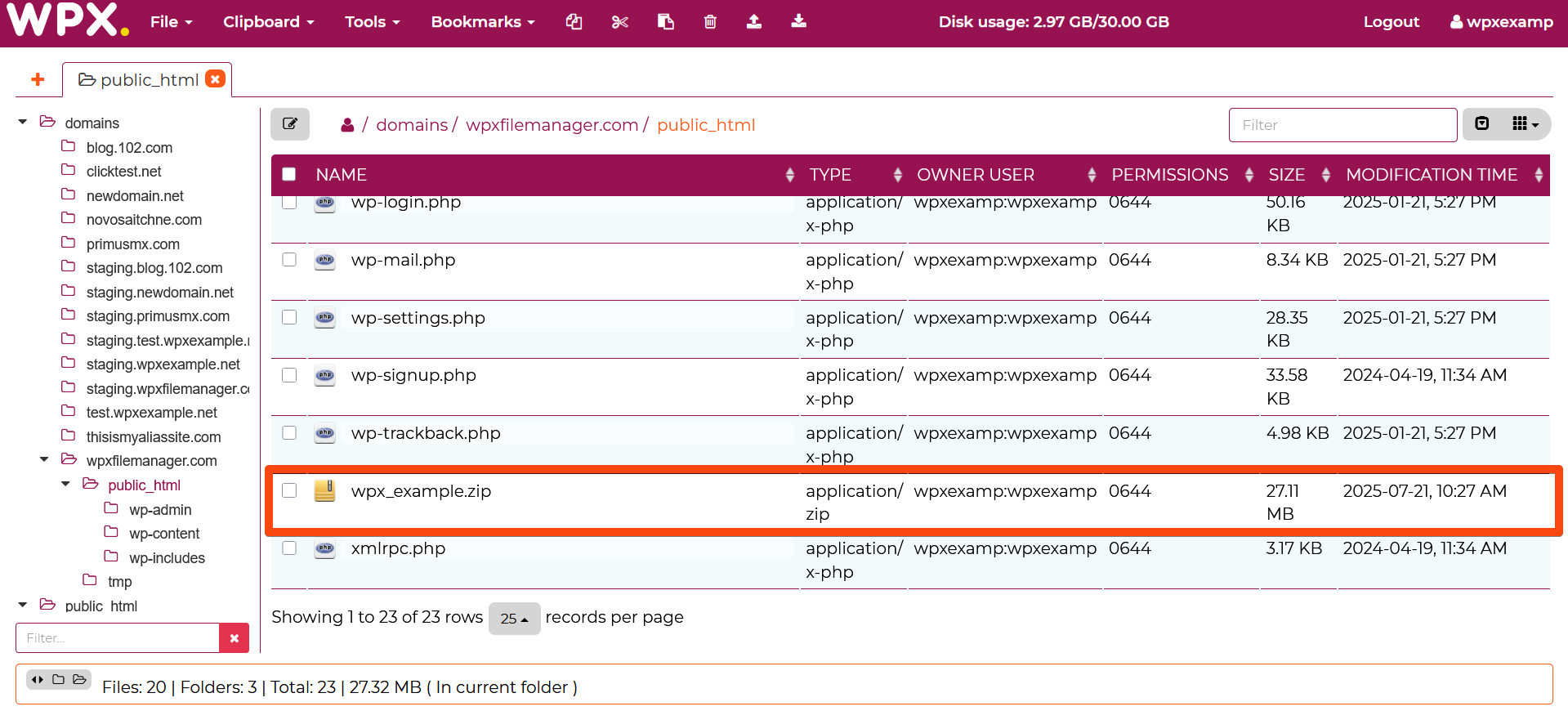Open the Clipboard menu
1568x711 pixels.
pos(269,22)
